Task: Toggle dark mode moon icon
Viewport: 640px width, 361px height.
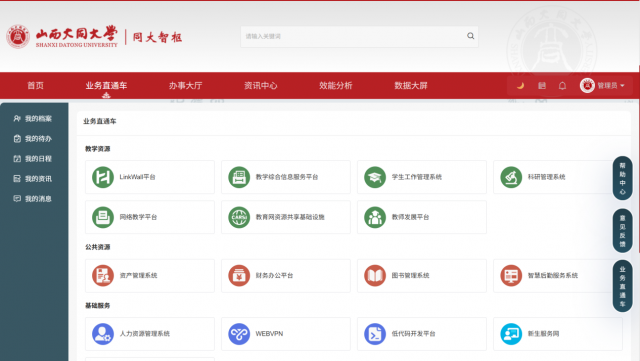Action: point(520,86)
